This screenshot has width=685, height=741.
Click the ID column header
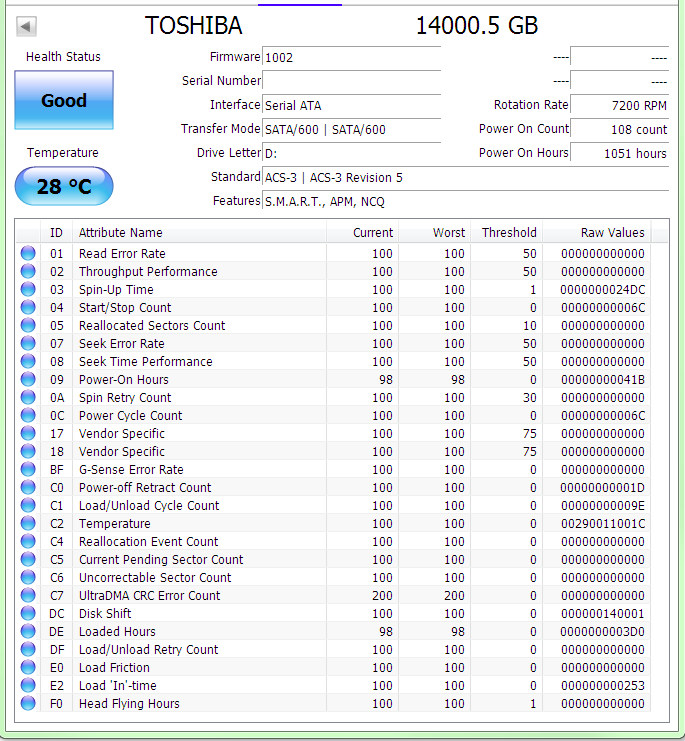click(x=56, y=233)
